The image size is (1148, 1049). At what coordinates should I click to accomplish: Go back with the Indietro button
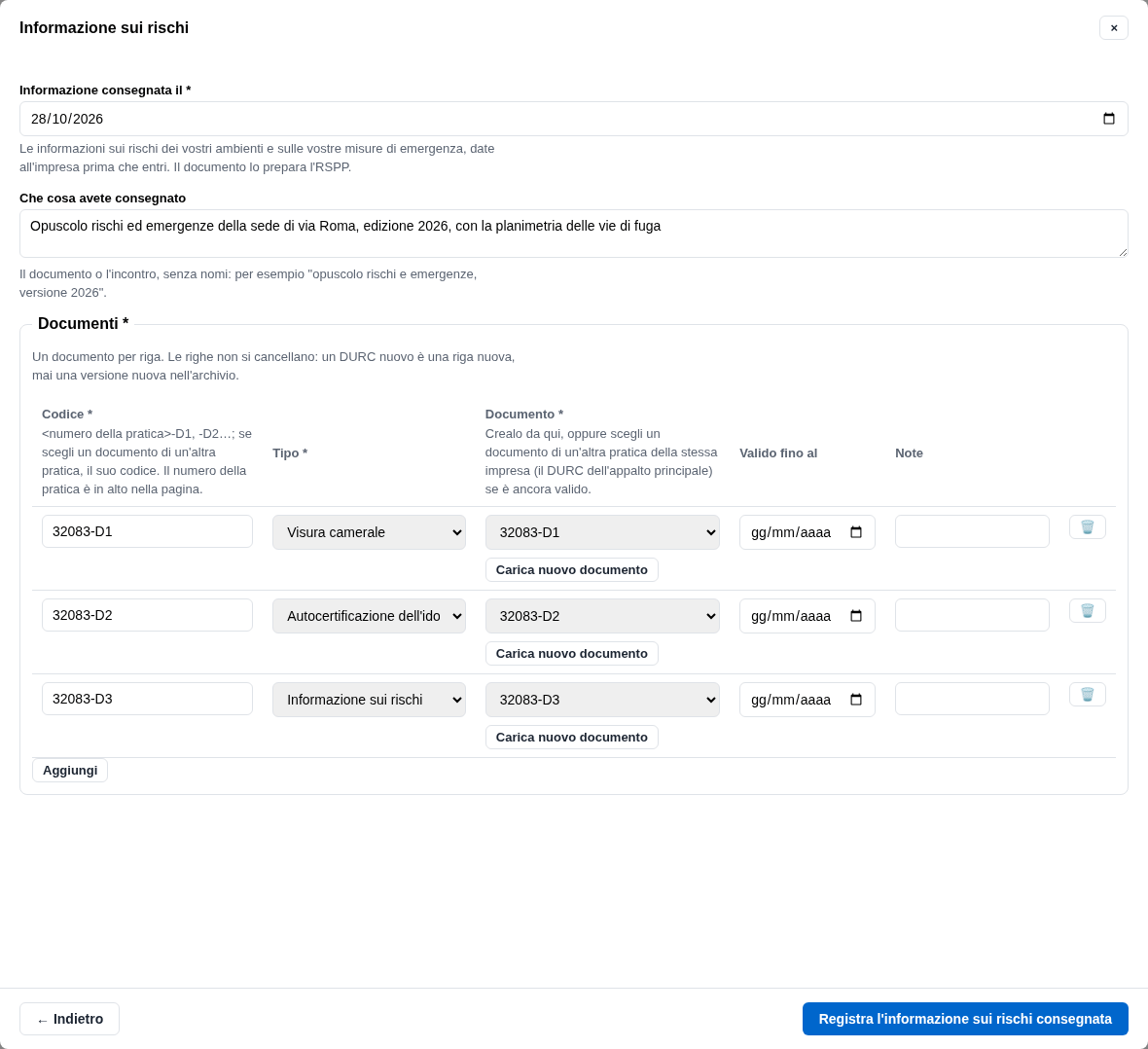click(x=69, y=1019)
